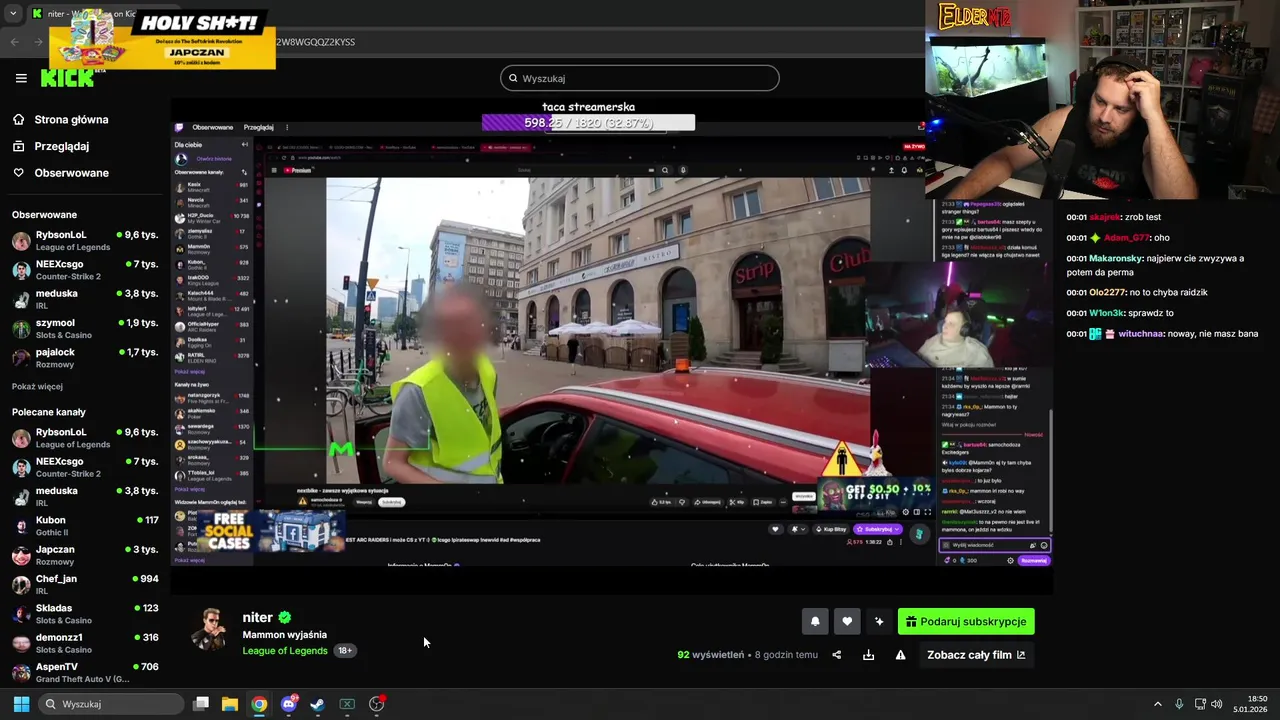Open Task View in taskbar

201,704
